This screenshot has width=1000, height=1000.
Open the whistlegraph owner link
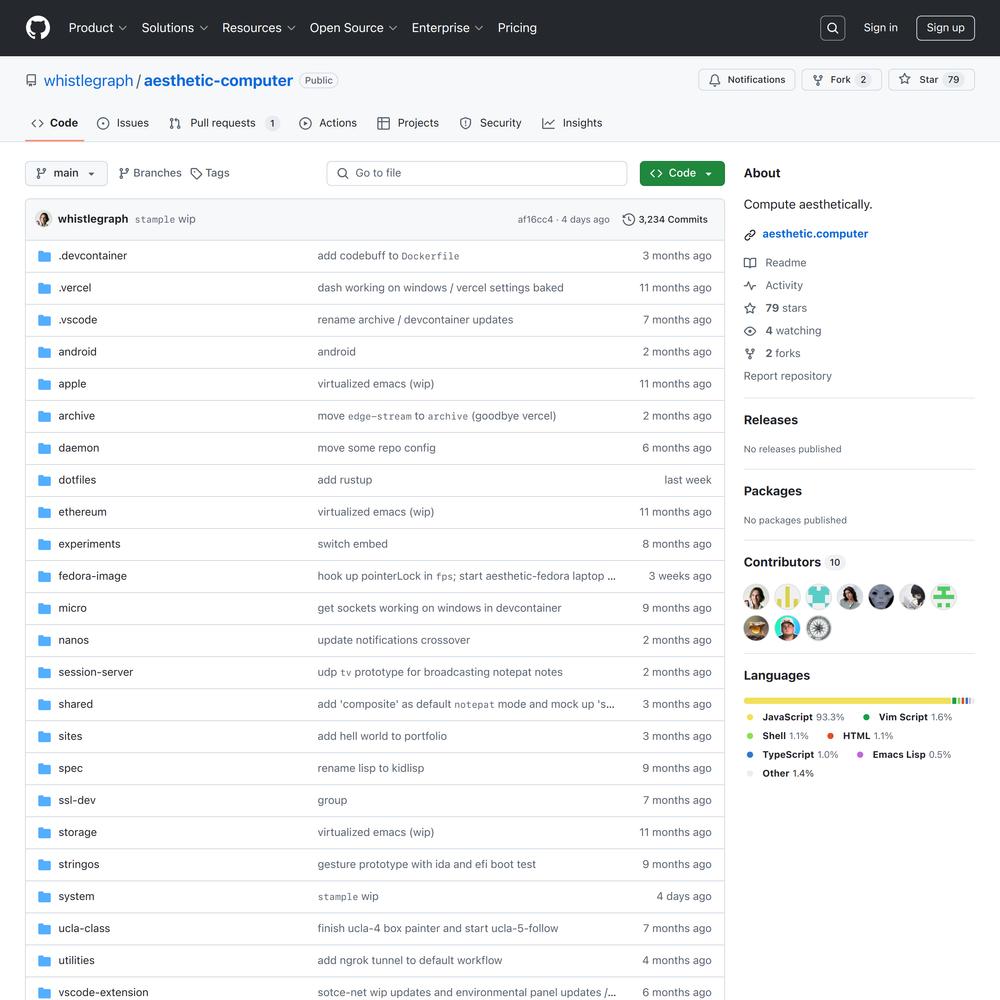click(x=88, y=81)
